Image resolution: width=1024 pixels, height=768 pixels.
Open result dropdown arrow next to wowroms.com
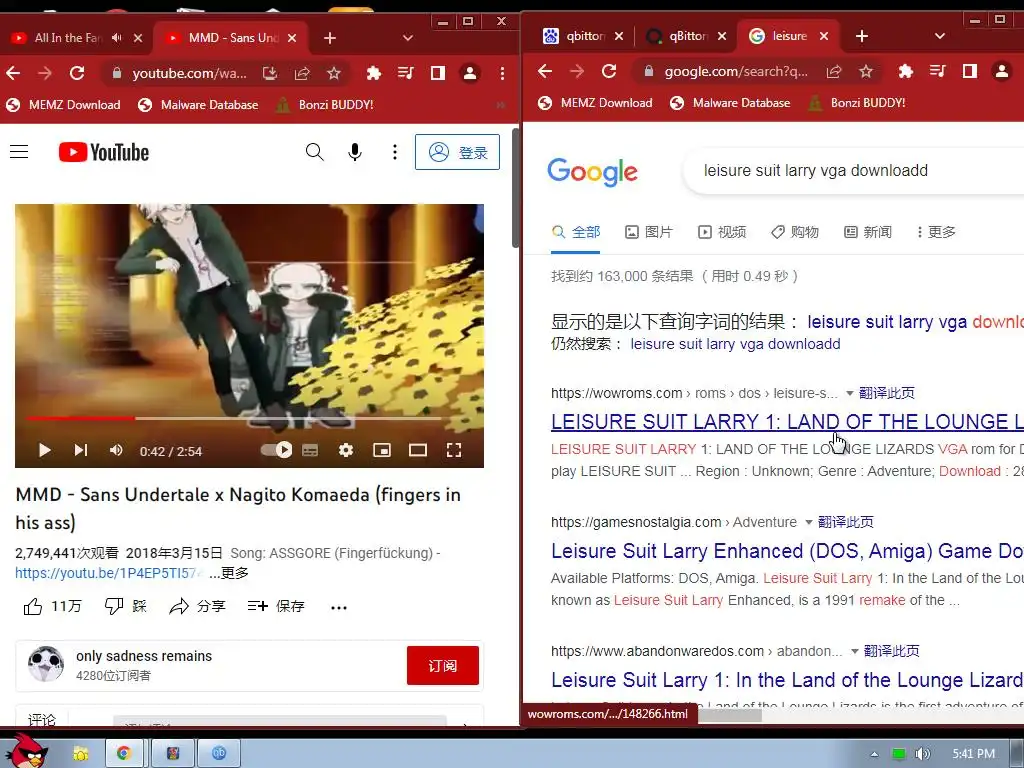coord(850,393)
